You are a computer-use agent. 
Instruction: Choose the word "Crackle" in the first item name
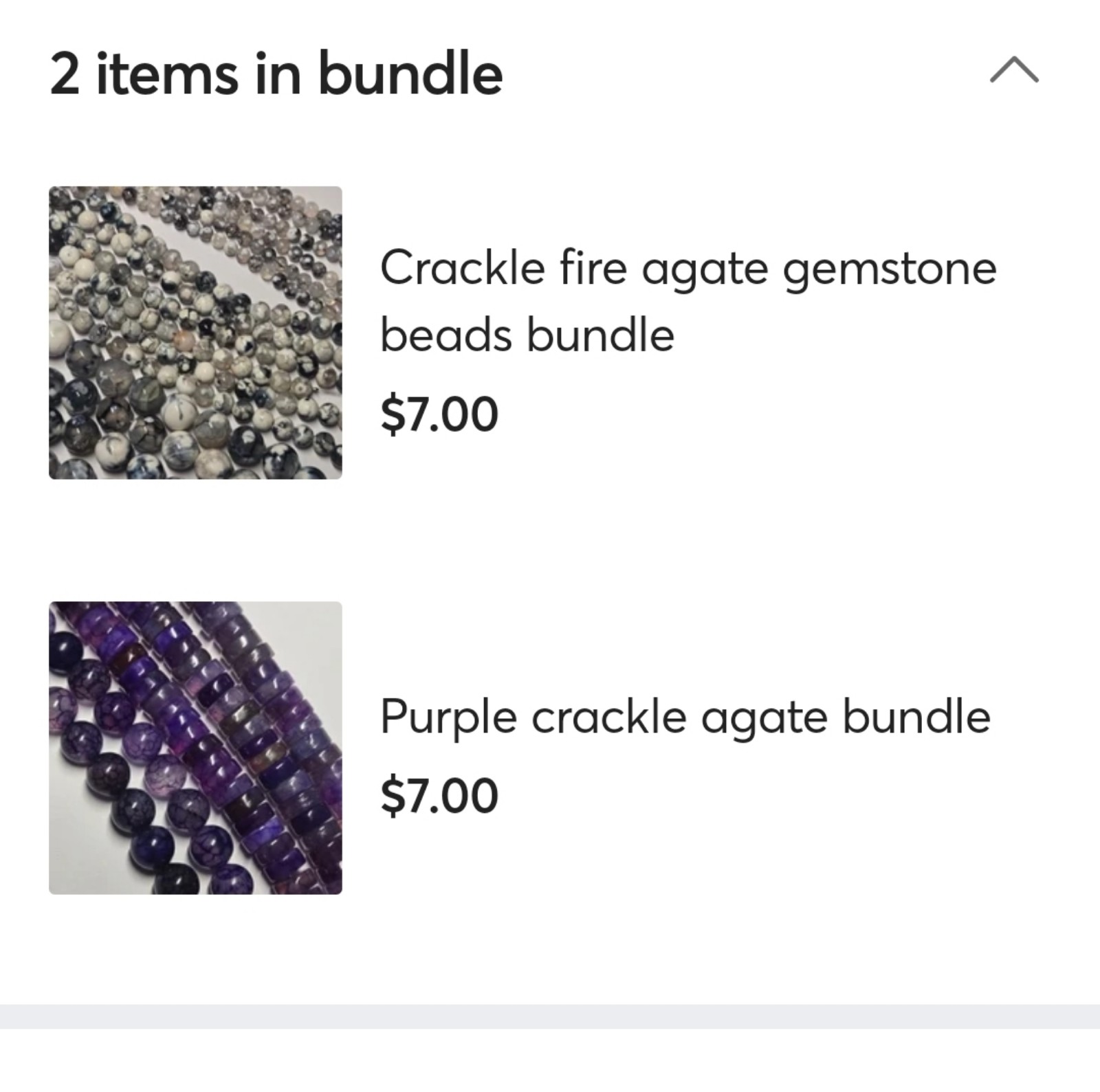click(463, 267)
